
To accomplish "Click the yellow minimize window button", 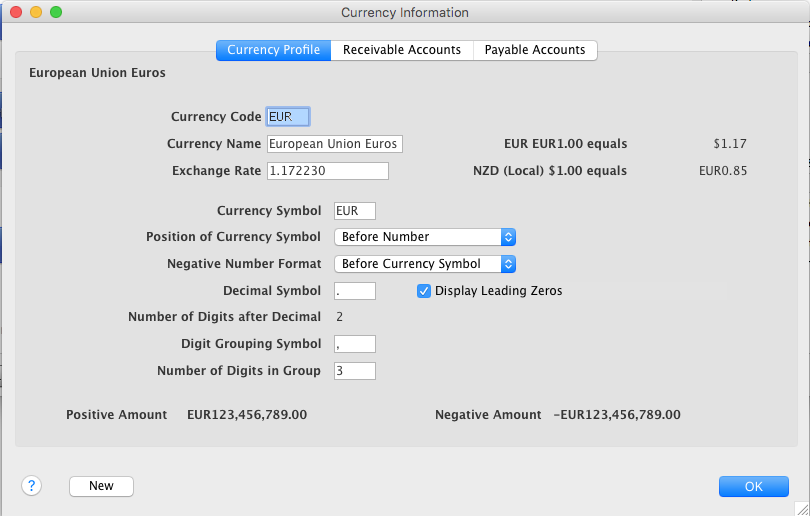I will point(35,13).
